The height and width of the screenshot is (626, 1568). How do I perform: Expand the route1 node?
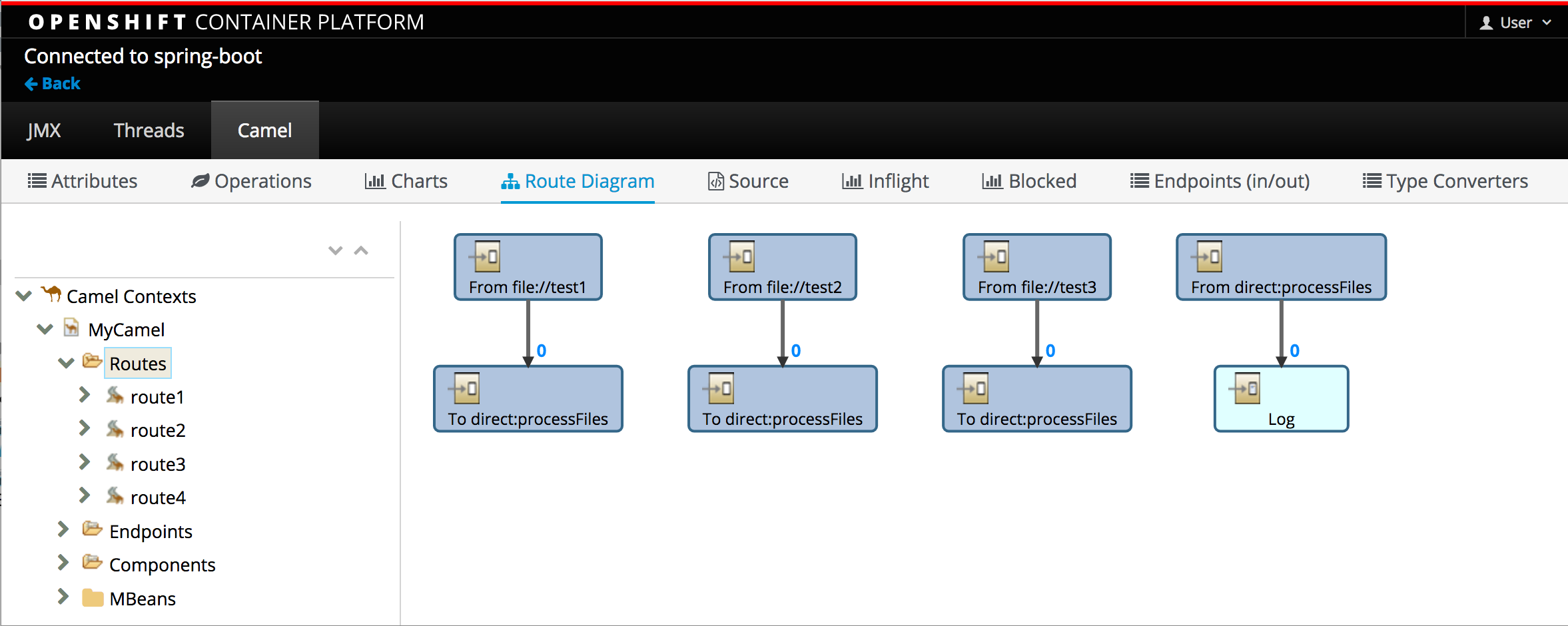(85, 395)
